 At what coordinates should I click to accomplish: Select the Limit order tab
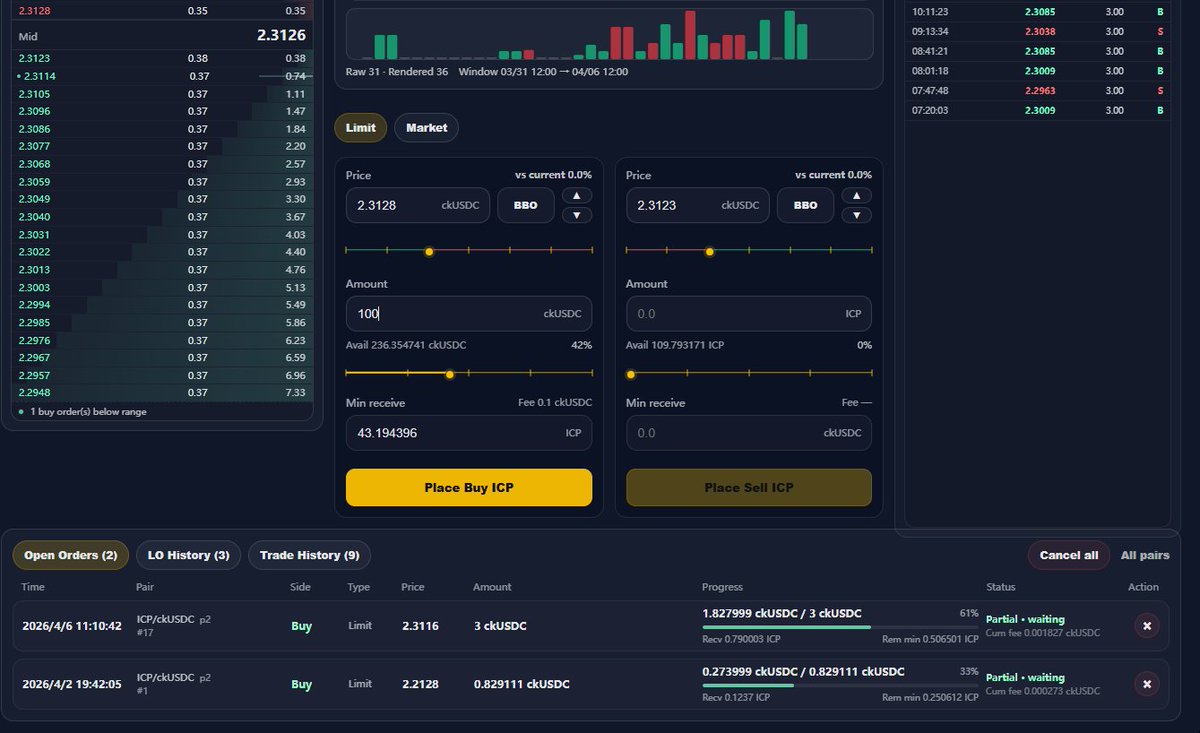point(360,127)
